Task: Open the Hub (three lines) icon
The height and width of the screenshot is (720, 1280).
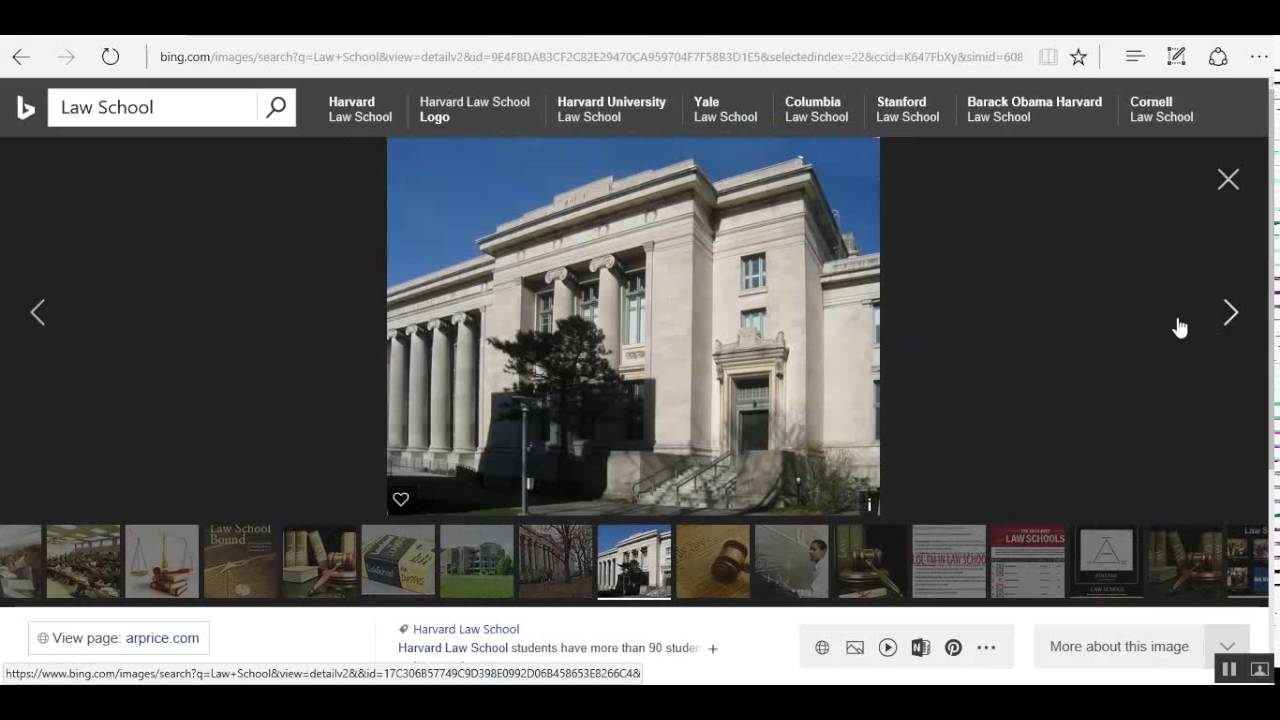Action: click(x=1134, y=57)
